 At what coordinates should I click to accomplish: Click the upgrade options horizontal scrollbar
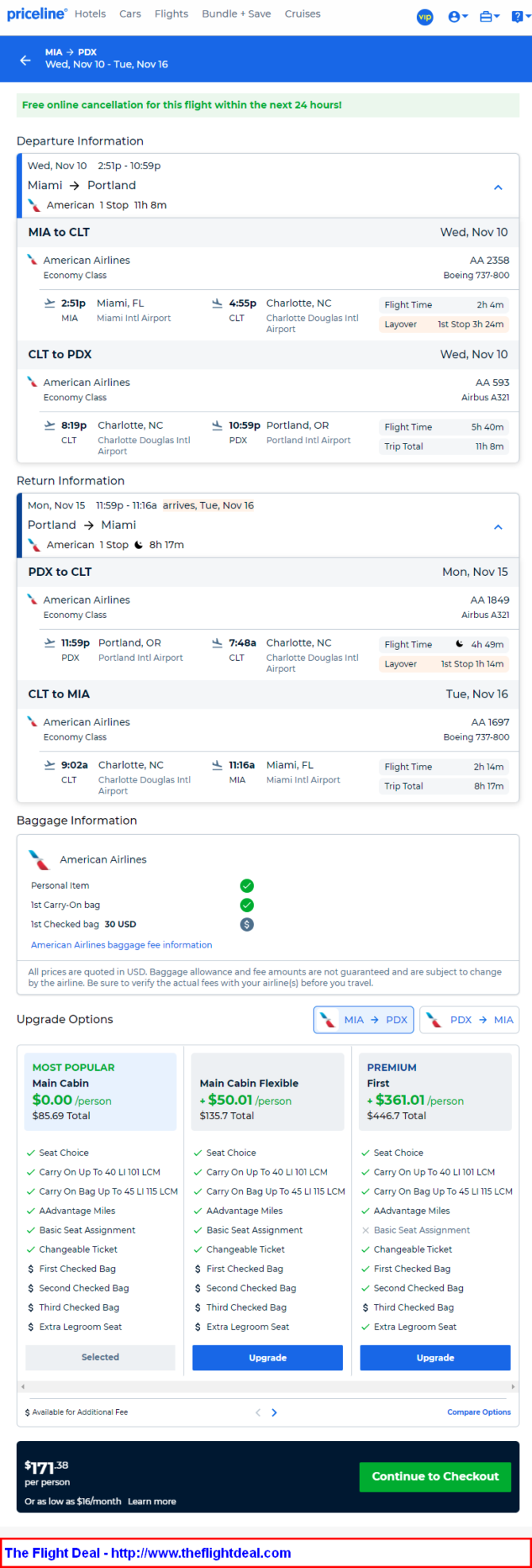pos(268,1386)
